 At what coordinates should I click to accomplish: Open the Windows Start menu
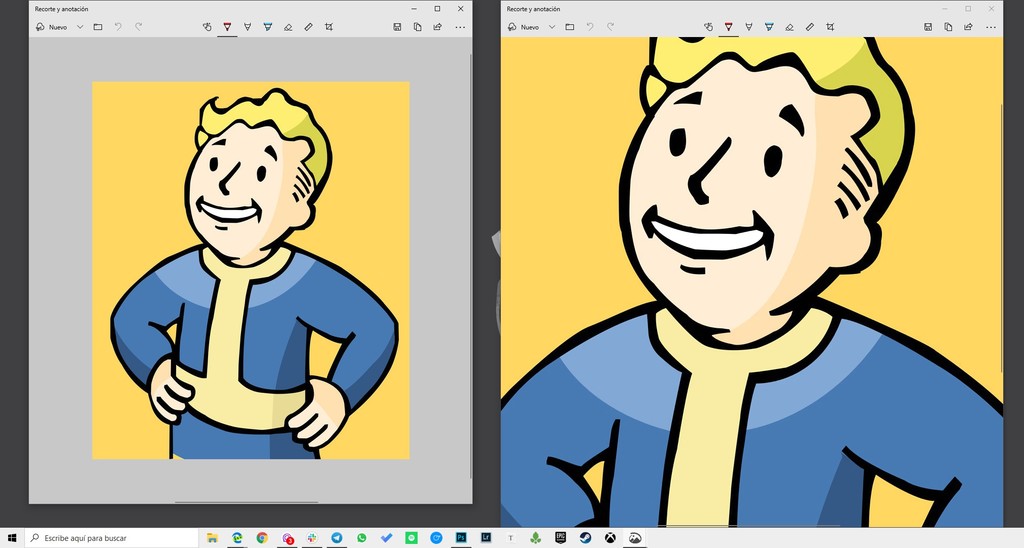tap(12, 538)
